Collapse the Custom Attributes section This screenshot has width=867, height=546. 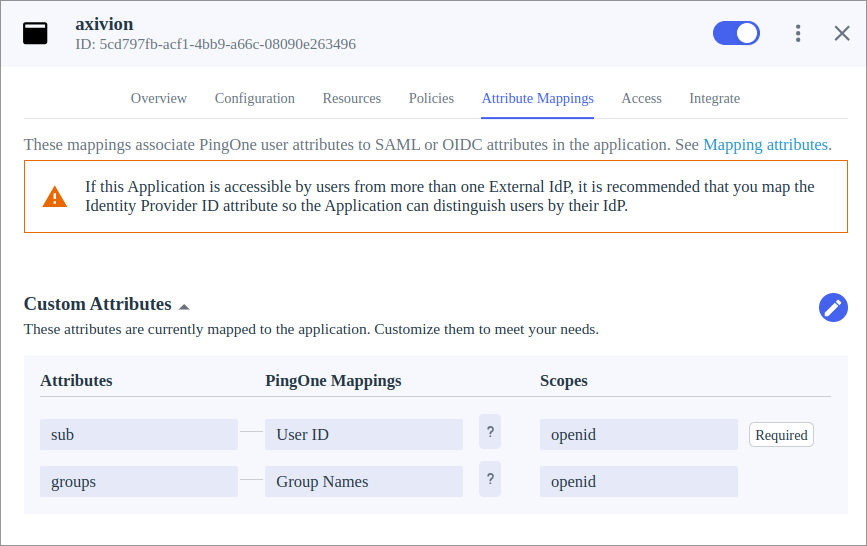click(185, 306)
